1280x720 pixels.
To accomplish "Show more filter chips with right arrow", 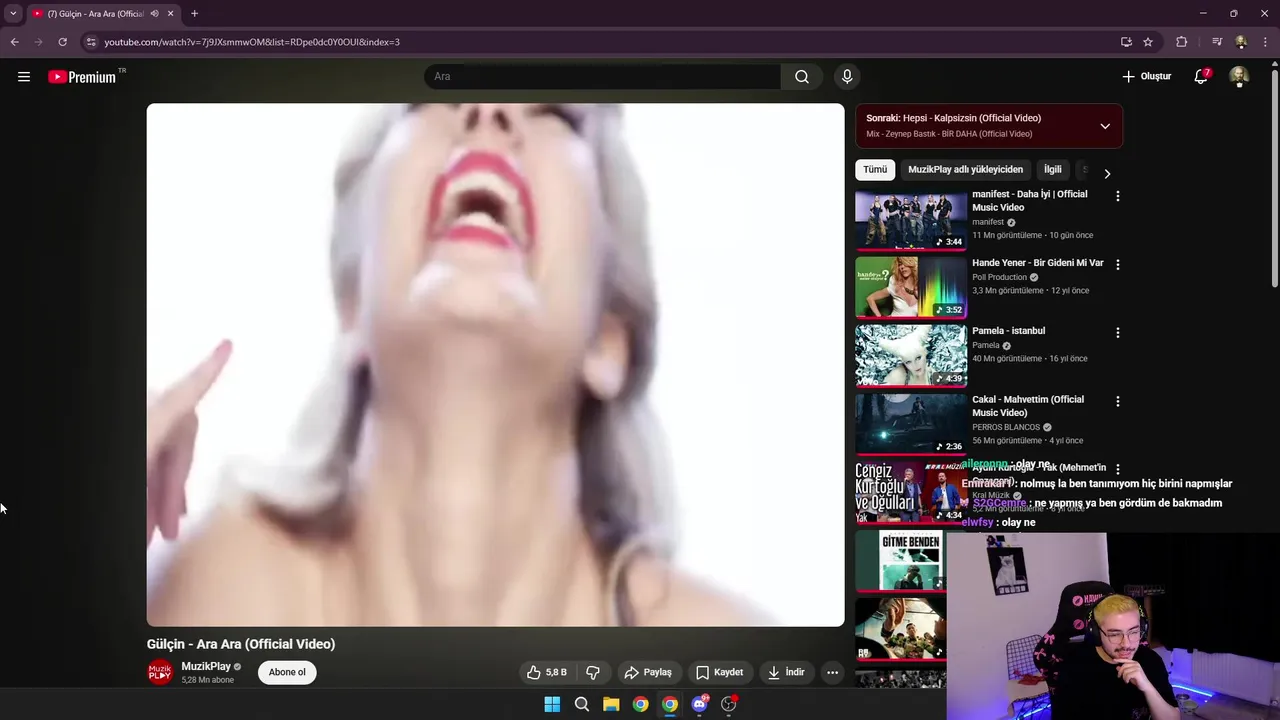I will click(x=1107, y=173).
